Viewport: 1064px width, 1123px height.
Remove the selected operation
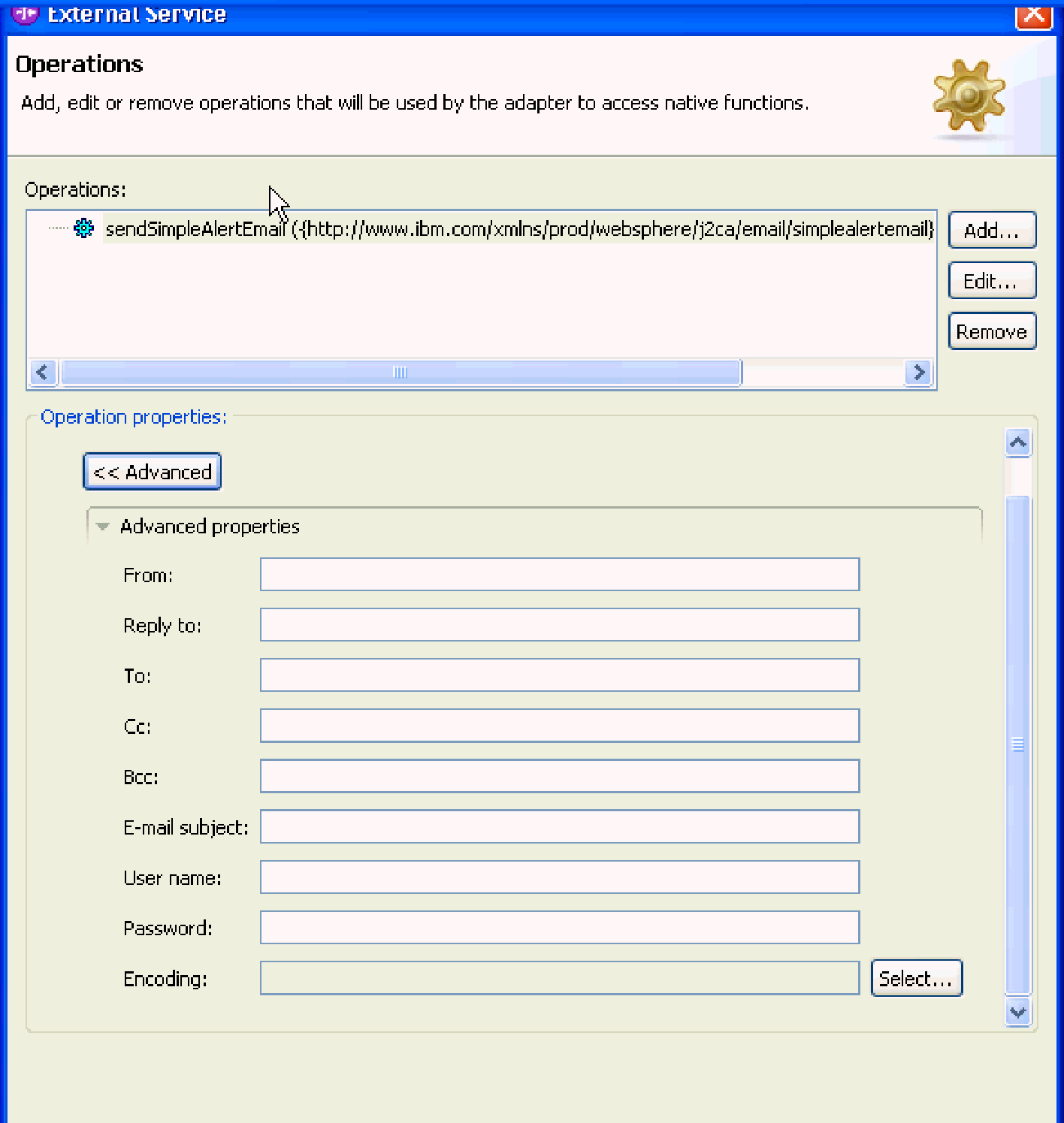(x=992, y=331)
